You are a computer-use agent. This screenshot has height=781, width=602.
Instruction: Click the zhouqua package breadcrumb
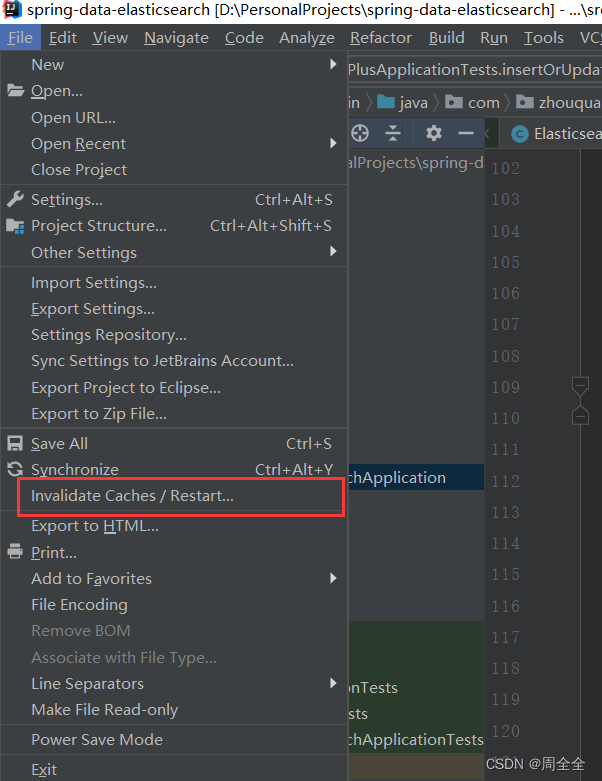point(558,103)
